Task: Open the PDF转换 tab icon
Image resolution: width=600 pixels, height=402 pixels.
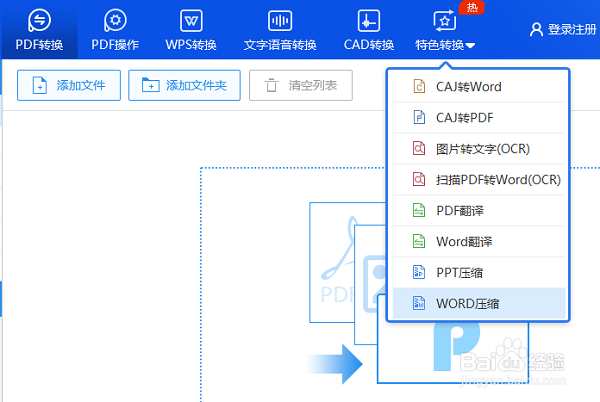Action: [x=39, y=20]
